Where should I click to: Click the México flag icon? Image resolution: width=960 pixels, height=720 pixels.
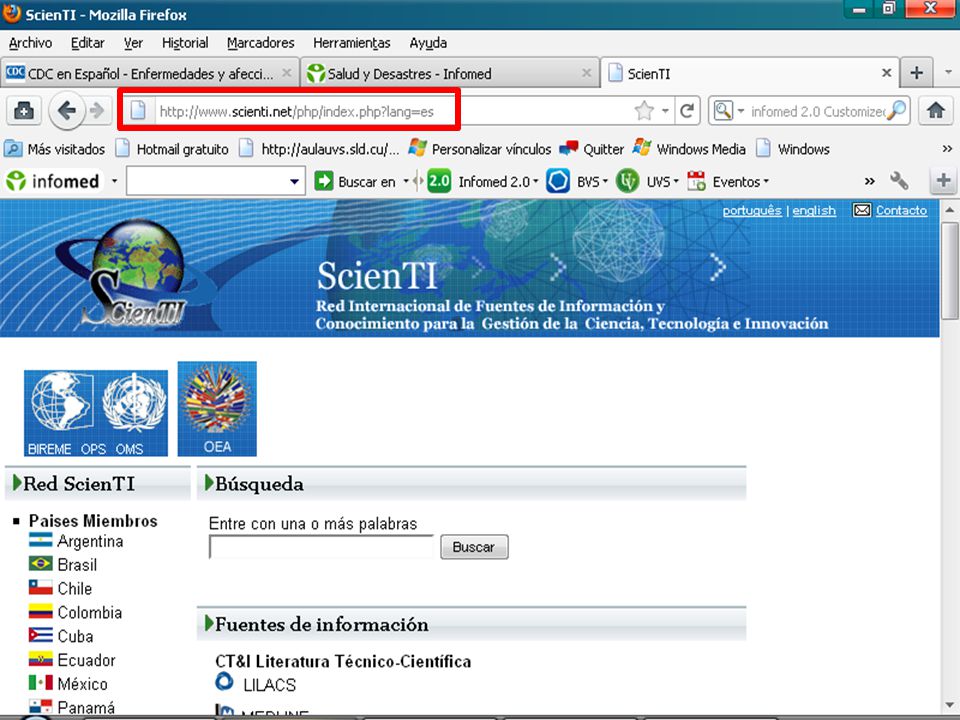tap(40, 682)
